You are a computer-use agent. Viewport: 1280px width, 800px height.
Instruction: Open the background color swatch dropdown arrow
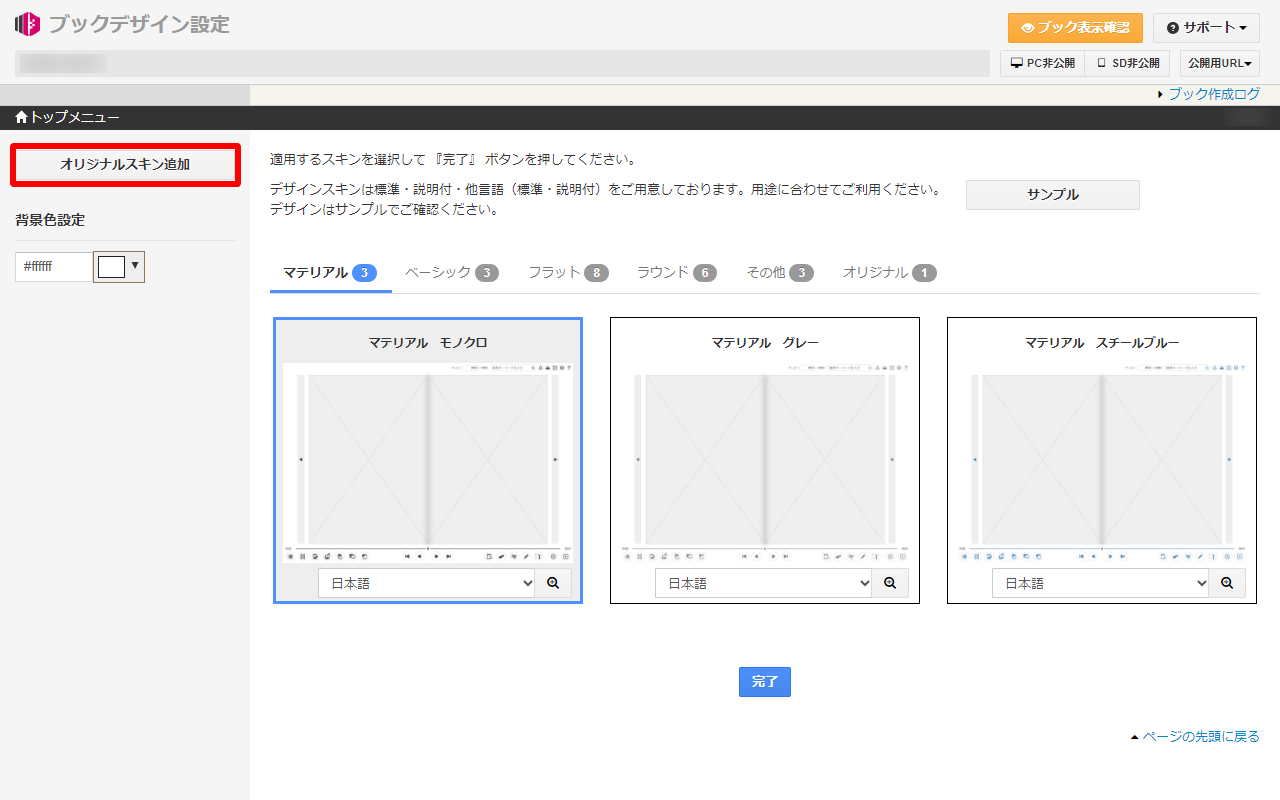135,266
